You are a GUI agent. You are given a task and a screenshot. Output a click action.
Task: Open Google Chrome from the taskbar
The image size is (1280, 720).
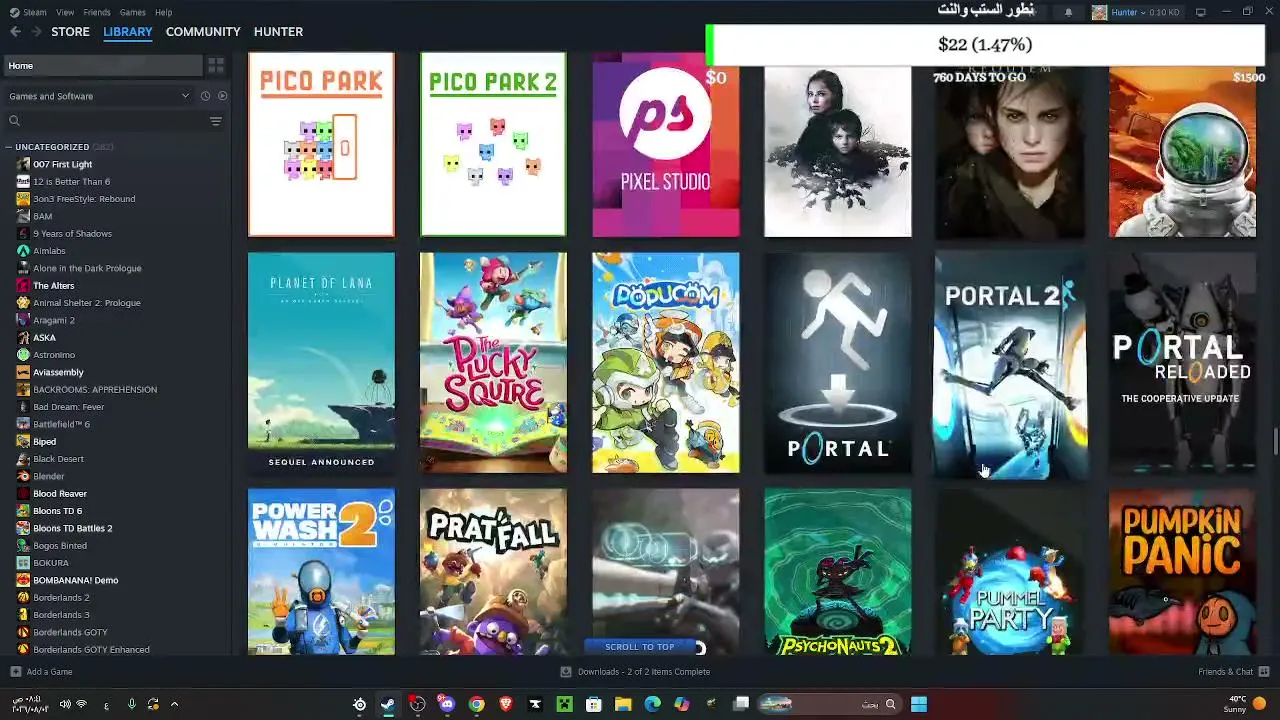click(477, 704)
